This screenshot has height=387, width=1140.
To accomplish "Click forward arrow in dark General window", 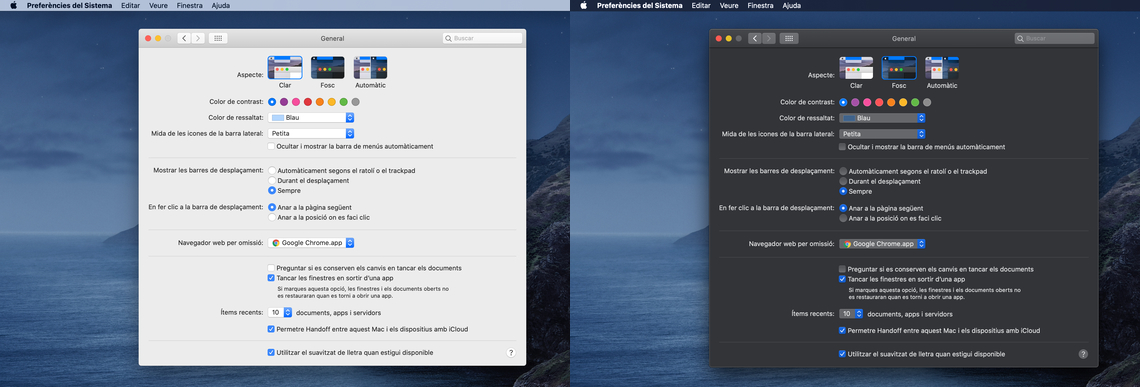I will (x=768, y=38).
